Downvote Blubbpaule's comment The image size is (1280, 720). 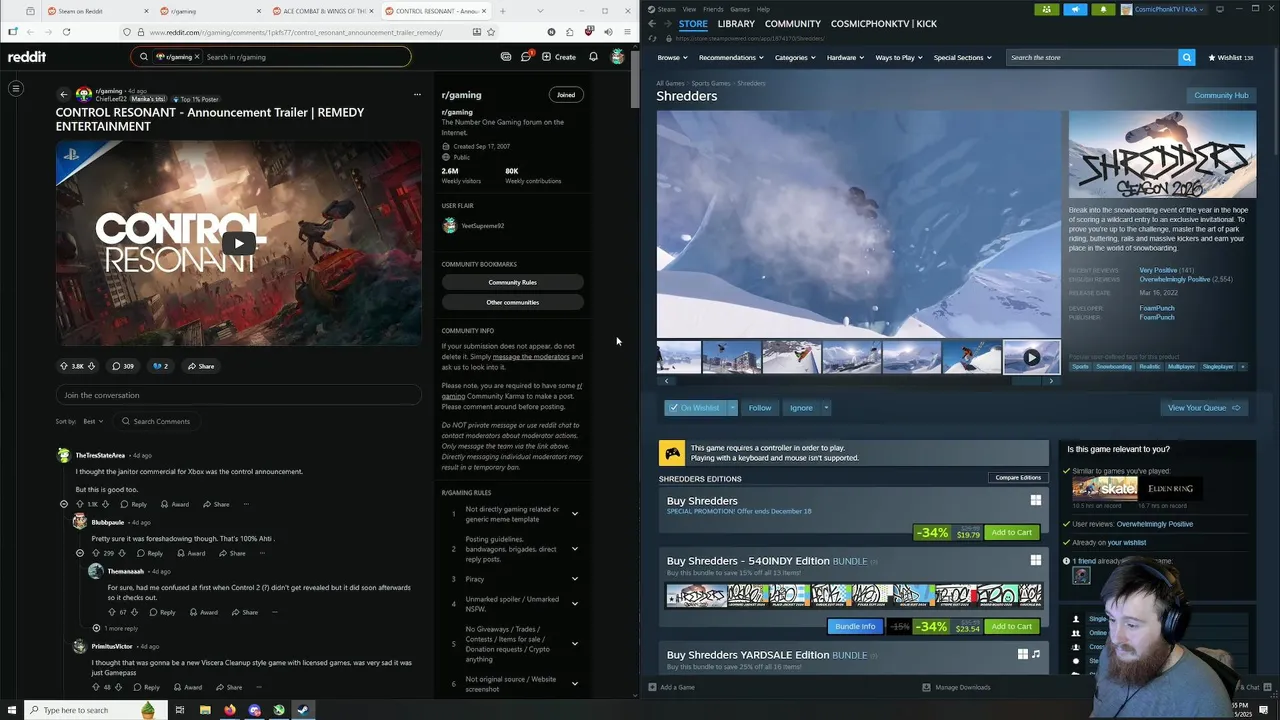pos(121,553)
